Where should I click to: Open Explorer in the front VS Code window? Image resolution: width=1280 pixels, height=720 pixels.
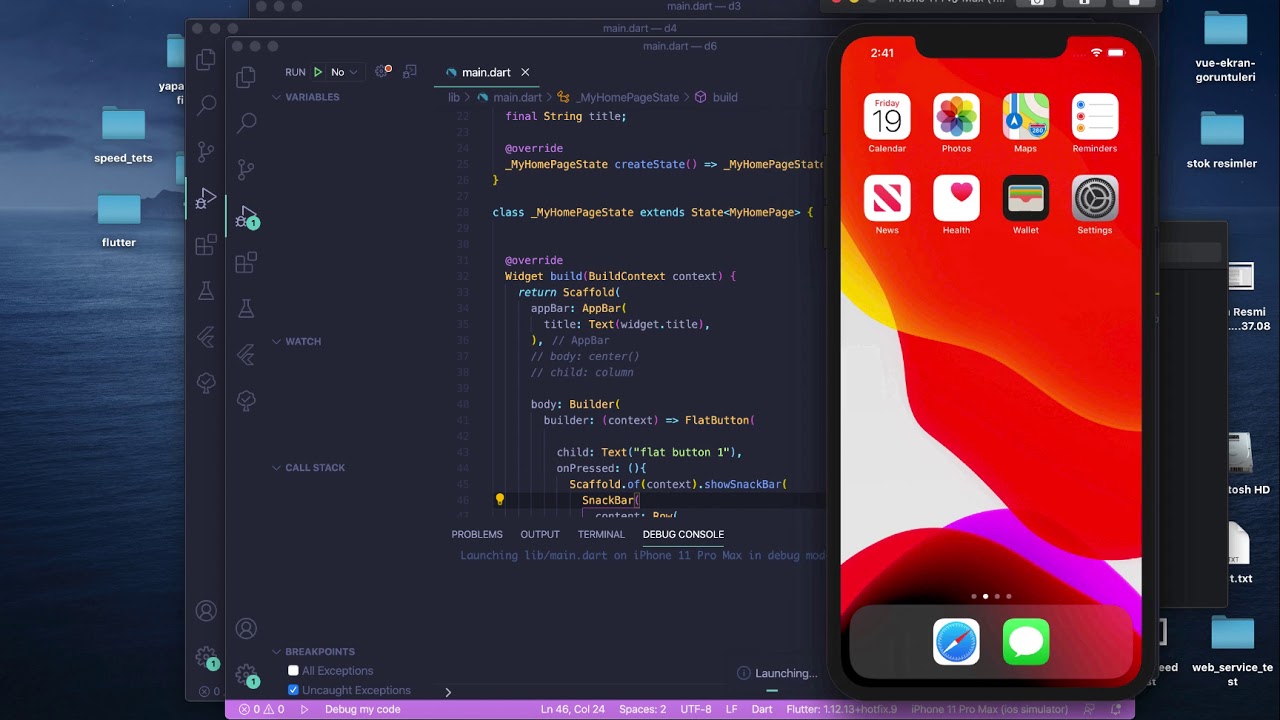click(246, 78)
